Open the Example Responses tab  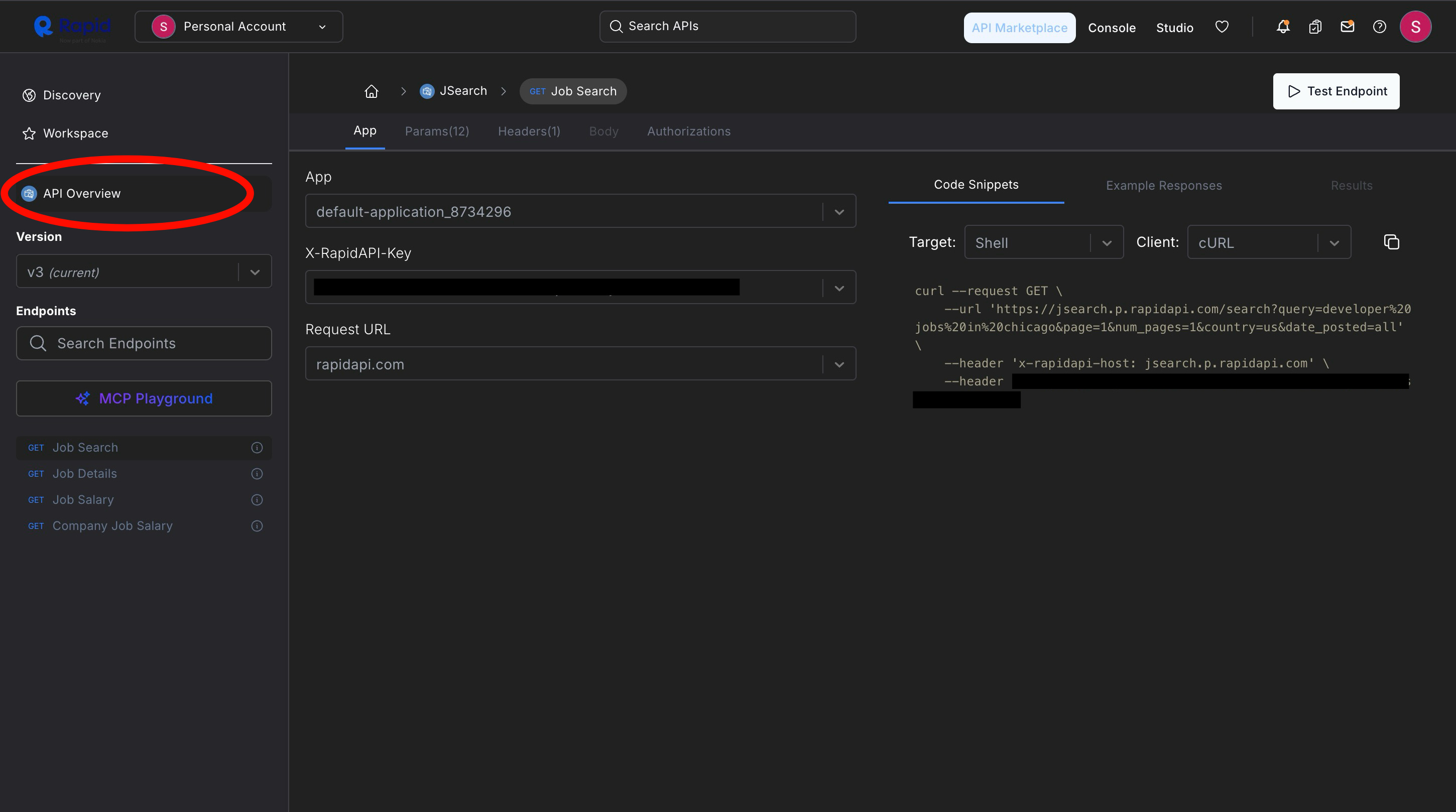coord(1163,185)
